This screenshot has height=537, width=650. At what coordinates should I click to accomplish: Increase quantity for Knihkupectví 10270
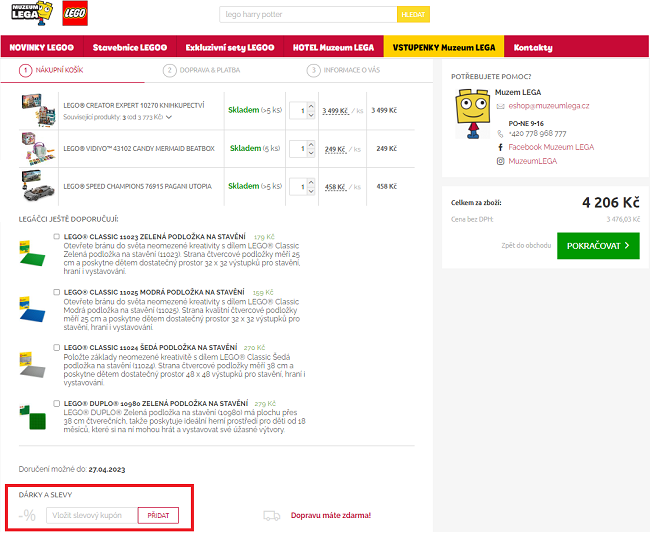311,107
